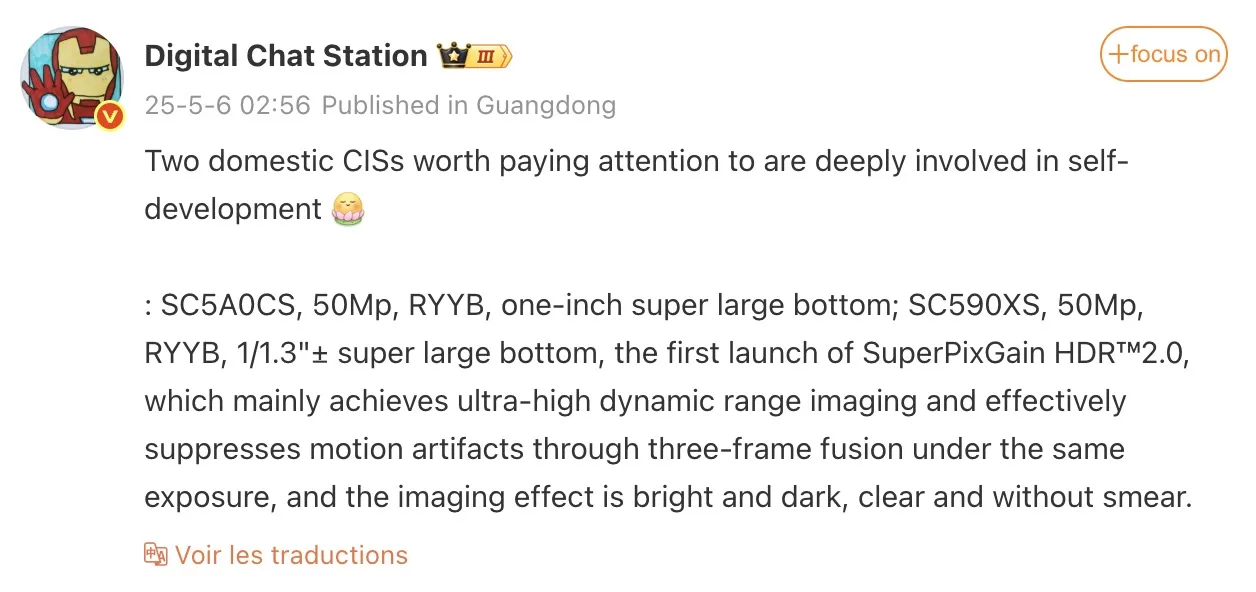Open the Iron Man profile avatar
The width and height of the screenshot is (1256, 592).
click(72, 78)
